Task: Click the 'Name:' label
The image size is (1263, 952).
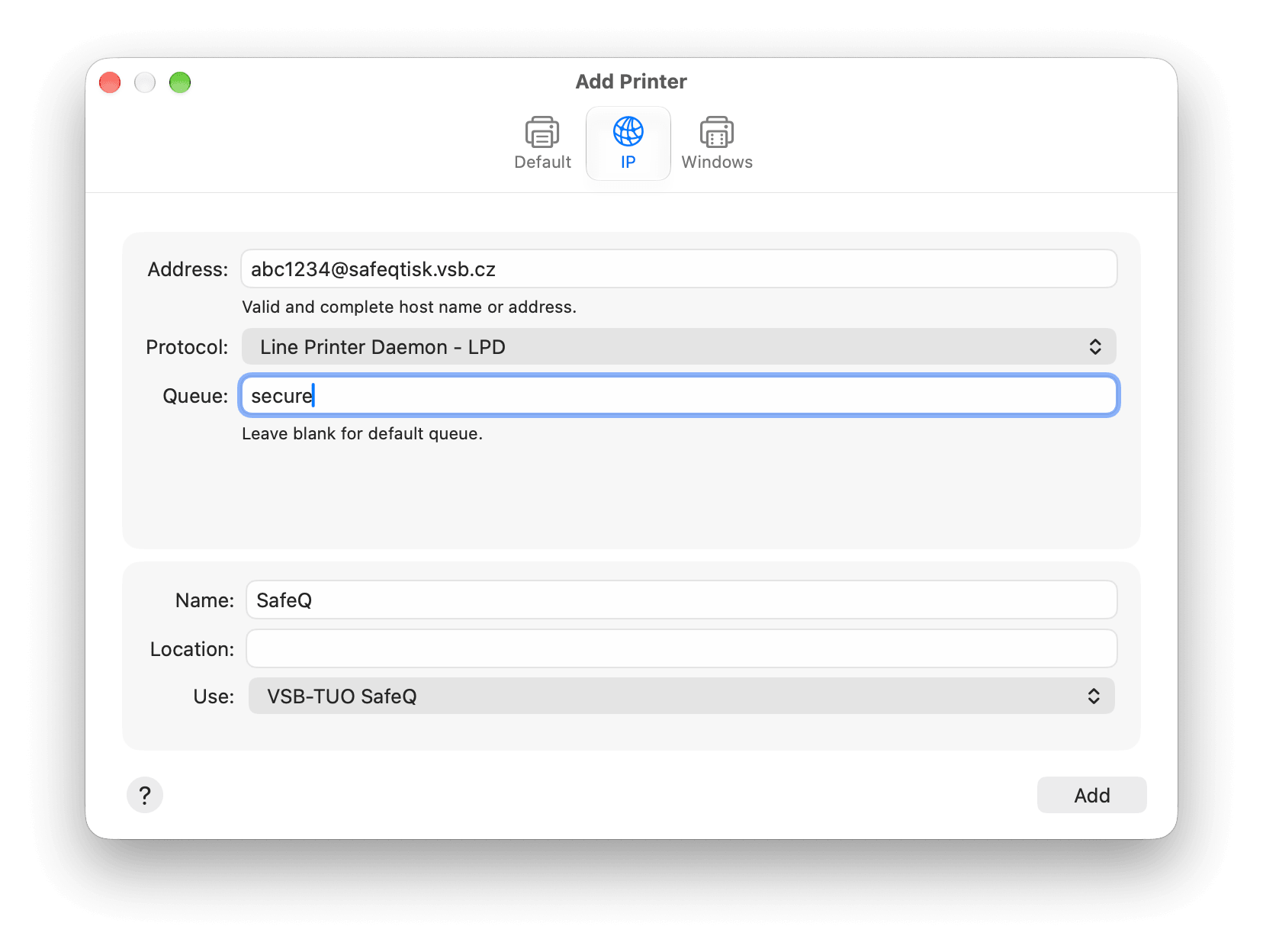Action: (x=204, y=600)
